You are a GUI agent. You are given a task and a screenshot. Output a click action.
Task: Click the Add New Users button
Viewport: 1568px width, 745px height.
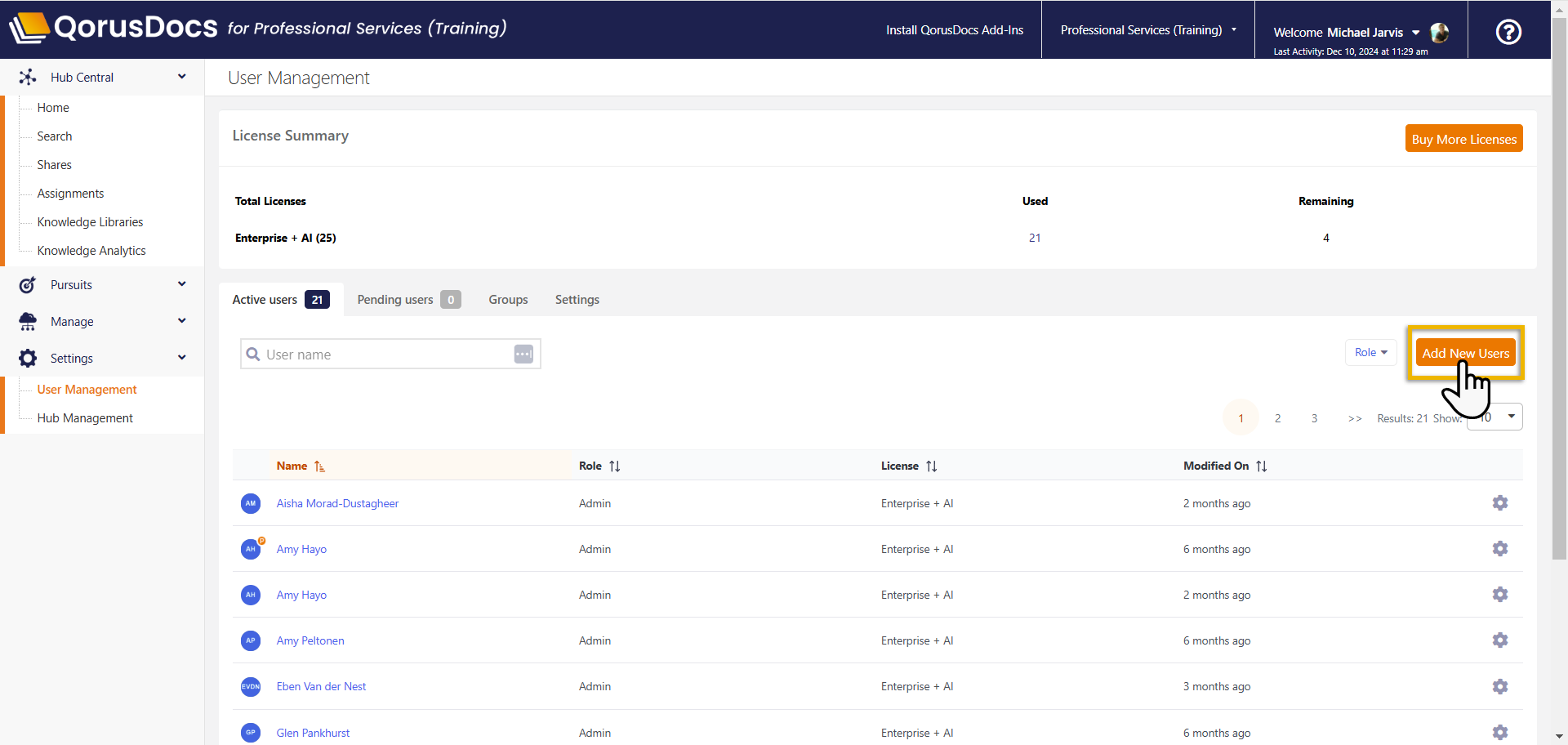coord(1466,353)
